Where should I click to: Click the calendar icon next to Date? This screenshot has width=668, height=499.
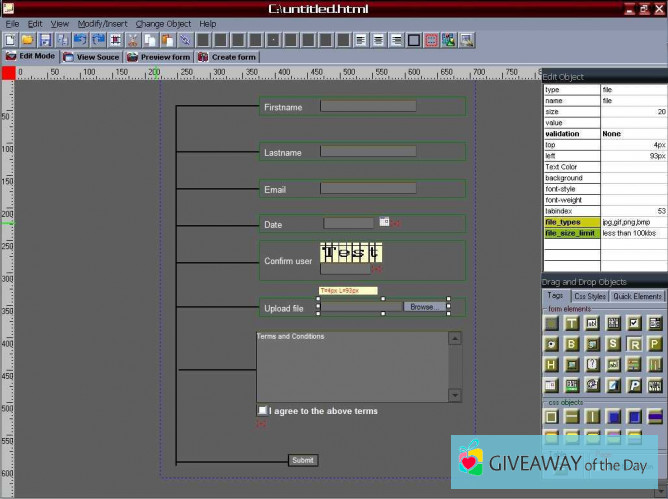tap(384, 222)
